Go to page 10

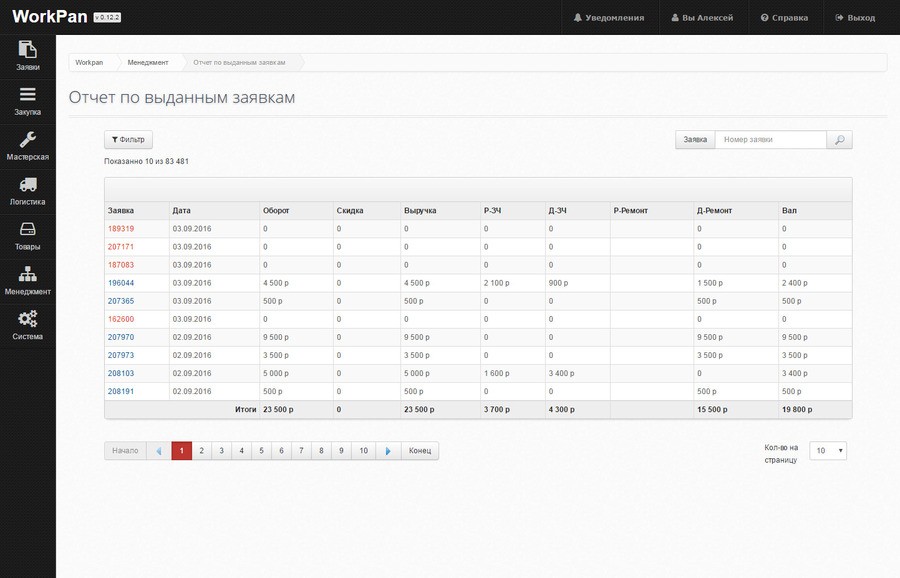pos(363,451)
